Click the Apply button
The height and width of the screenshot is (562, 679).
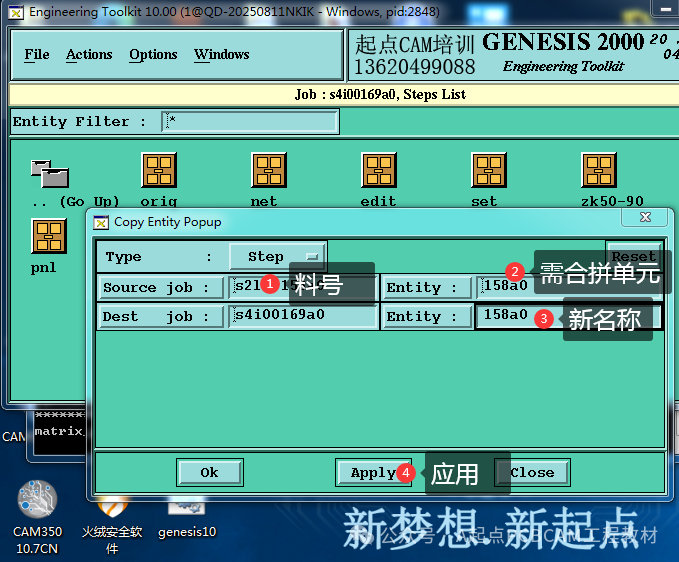(x=373, y=472)
